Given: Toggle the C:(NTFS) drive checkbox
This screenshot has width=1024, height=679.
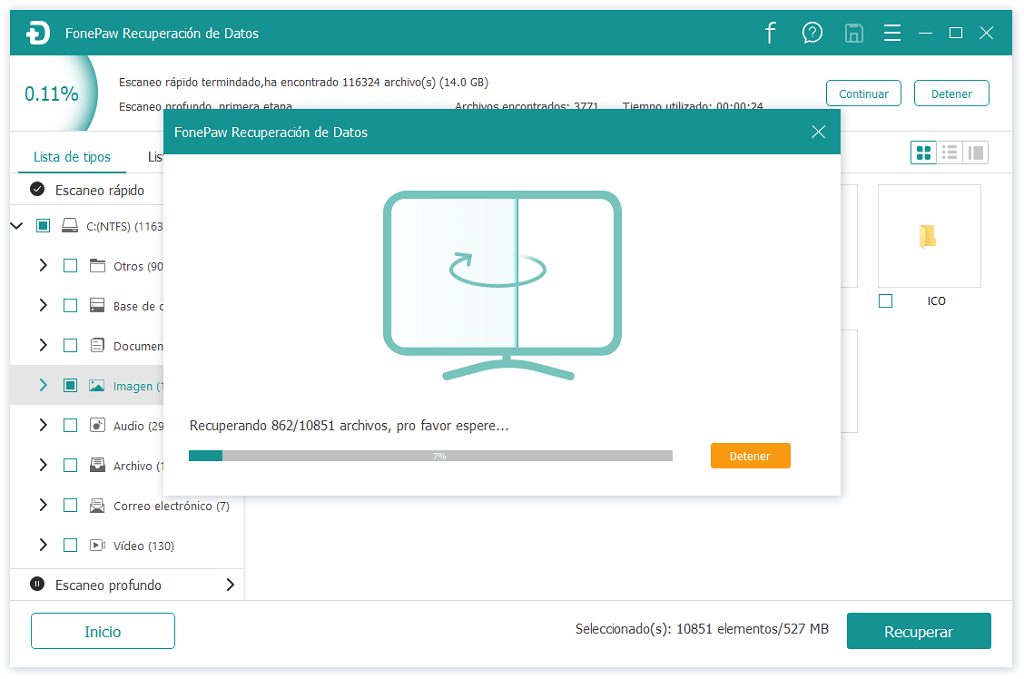Looking at the screenshot, I should [43, 226].
